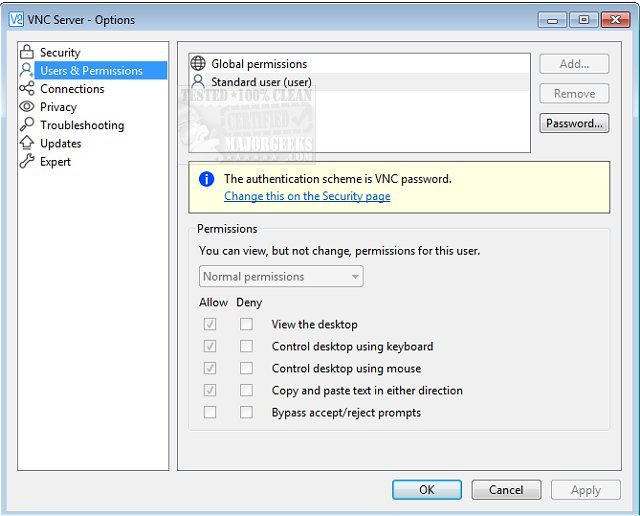
Task: Follow the Change this on Security page link
Action: click(307, 196)
